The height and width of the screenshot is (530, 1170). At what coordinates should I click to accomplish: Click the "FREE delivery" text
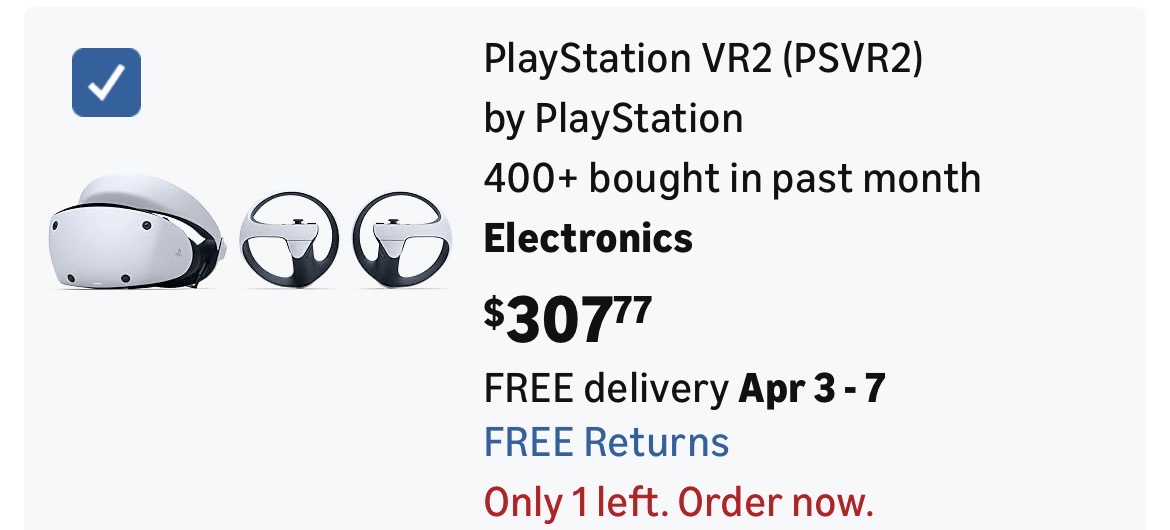(x=606, y=388)
